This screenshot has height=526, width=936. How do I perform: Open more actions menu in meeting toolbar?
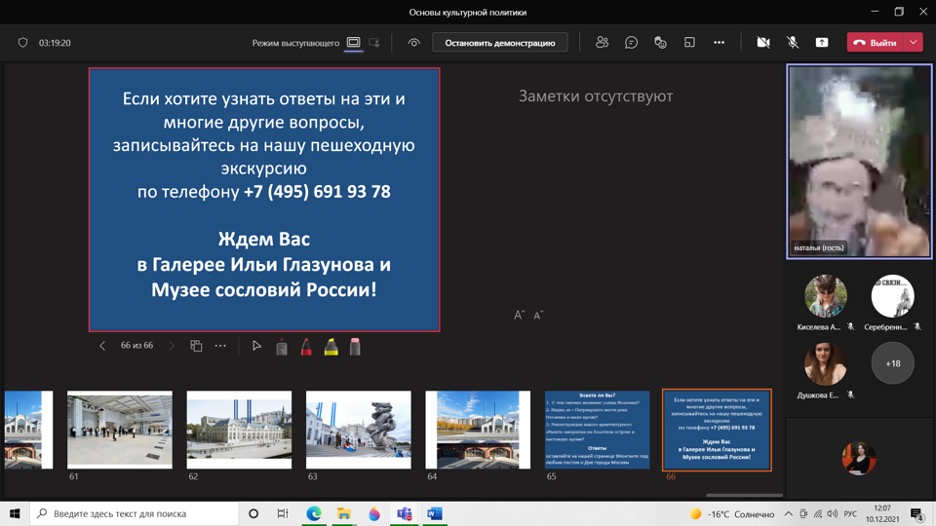coord(718,43)
